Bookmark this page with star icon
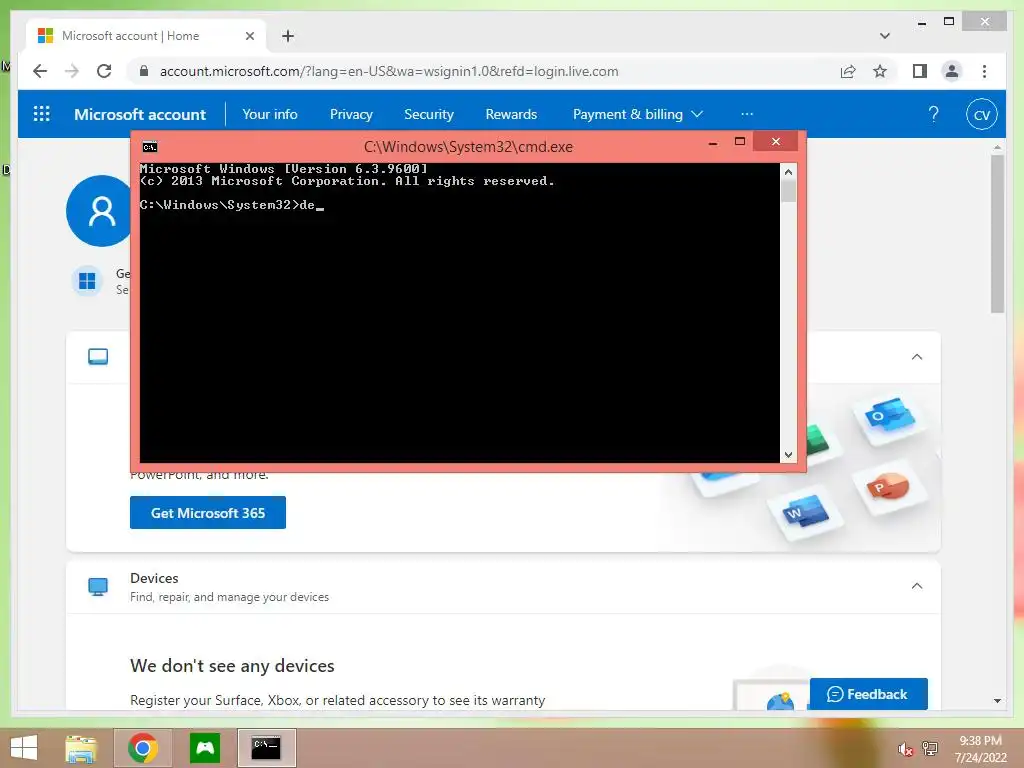1024x768 pixels. click(880, 71)
